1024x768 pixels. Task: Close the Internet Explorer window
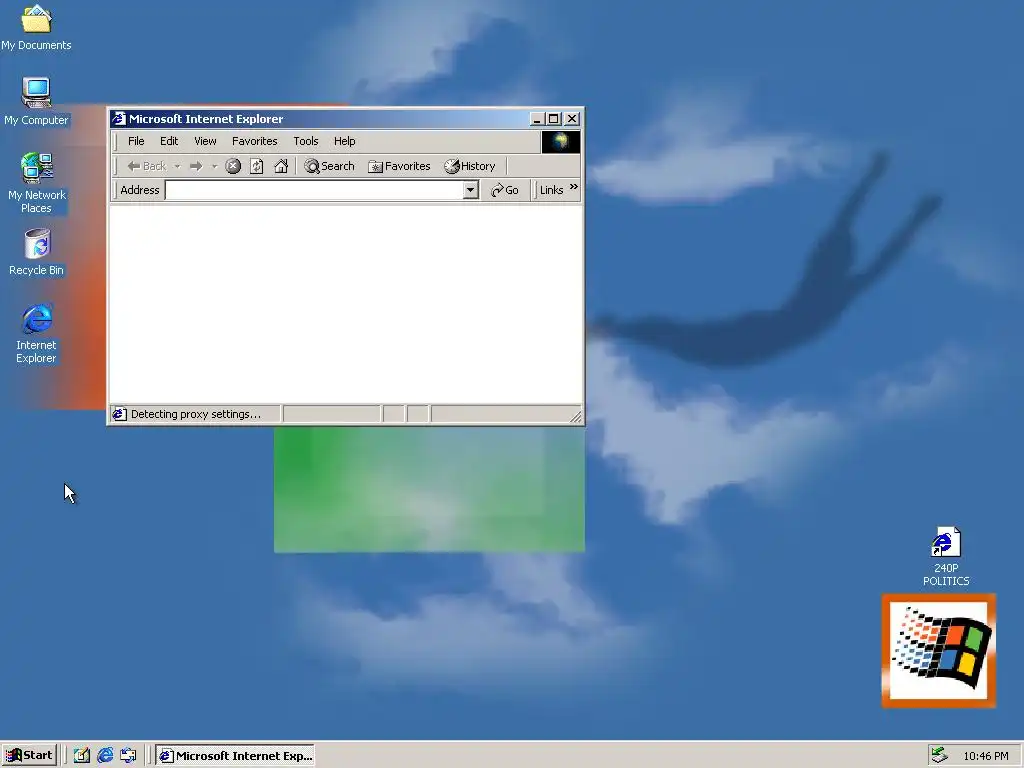pyautogui.click(x=571, y=119)
